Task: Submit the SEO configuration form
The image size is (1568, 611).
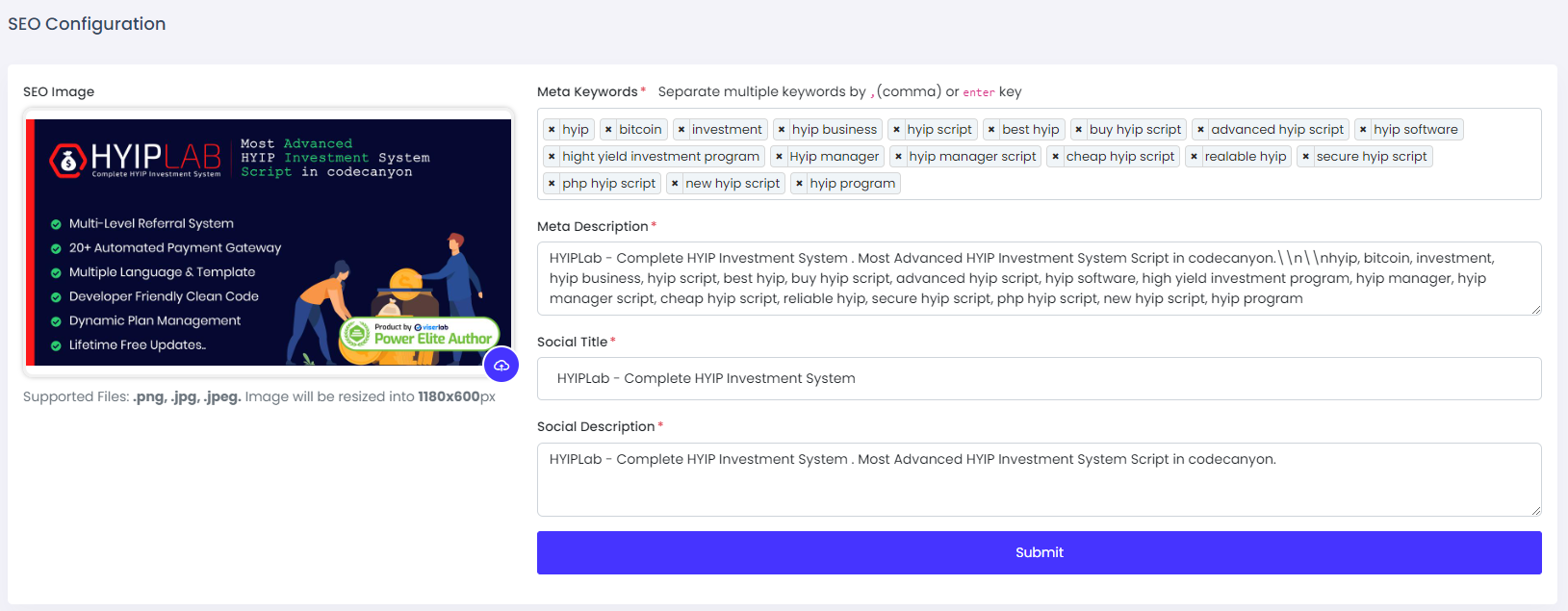Action: (x=1039, y=552)
